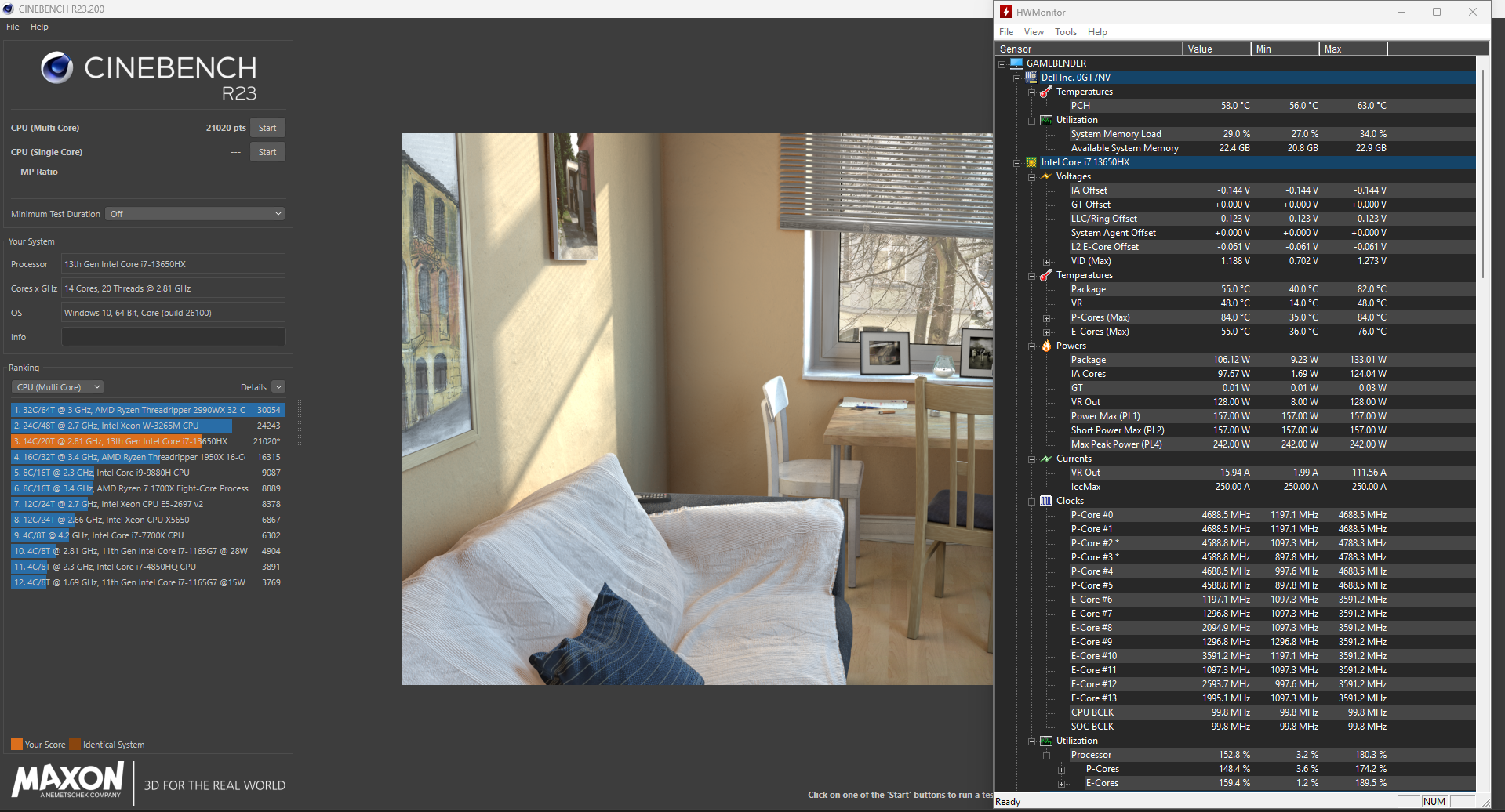Screen dimensions: 1505x812
Task: Click the rendered room image
Action: coord(697,409)
